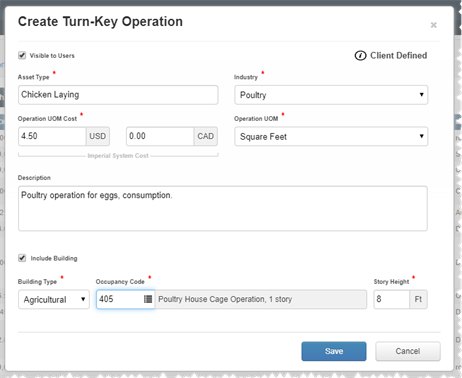Edit the Story Height value field
This screenshot has height=378, width=462.
point(392,299)
